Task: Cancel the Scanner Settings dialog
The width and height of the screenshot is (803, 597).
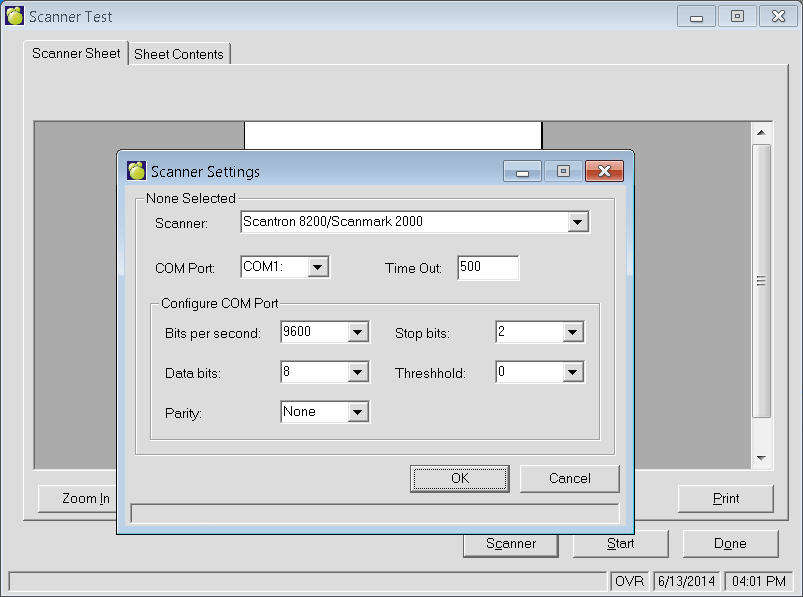Action: pos(569,478)
